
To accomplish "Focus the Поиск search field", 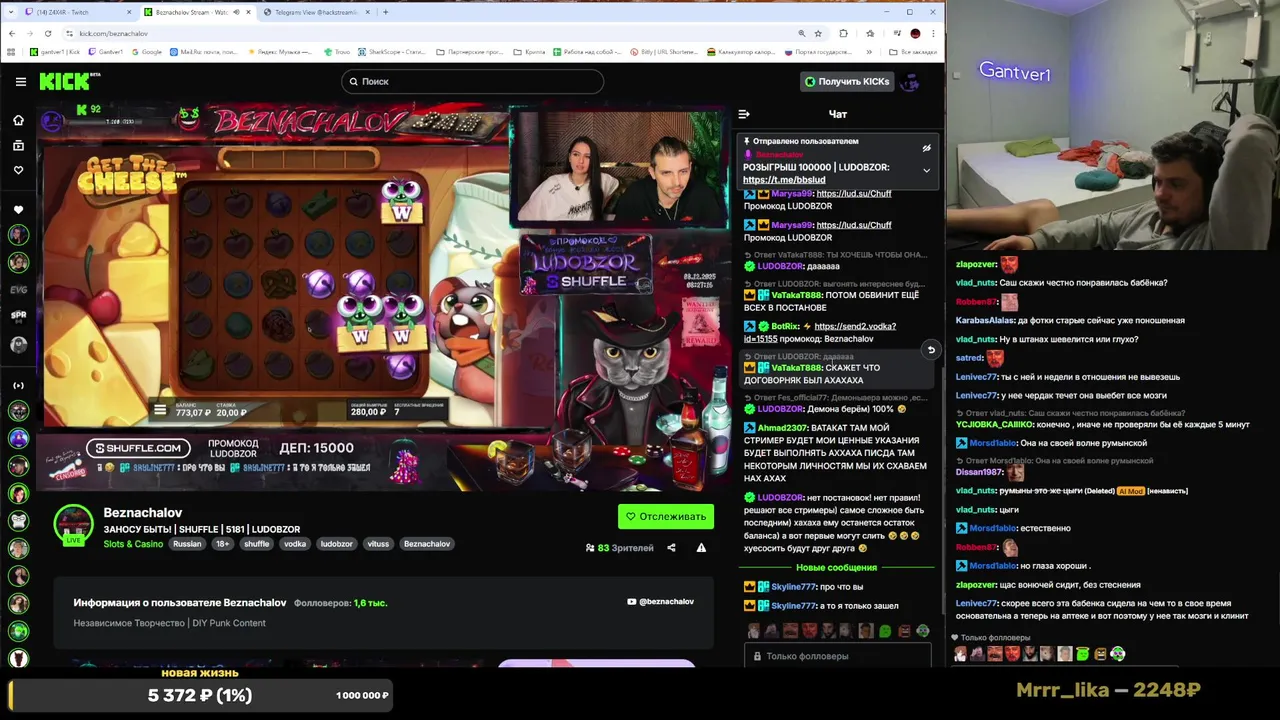I will (472, 81).
